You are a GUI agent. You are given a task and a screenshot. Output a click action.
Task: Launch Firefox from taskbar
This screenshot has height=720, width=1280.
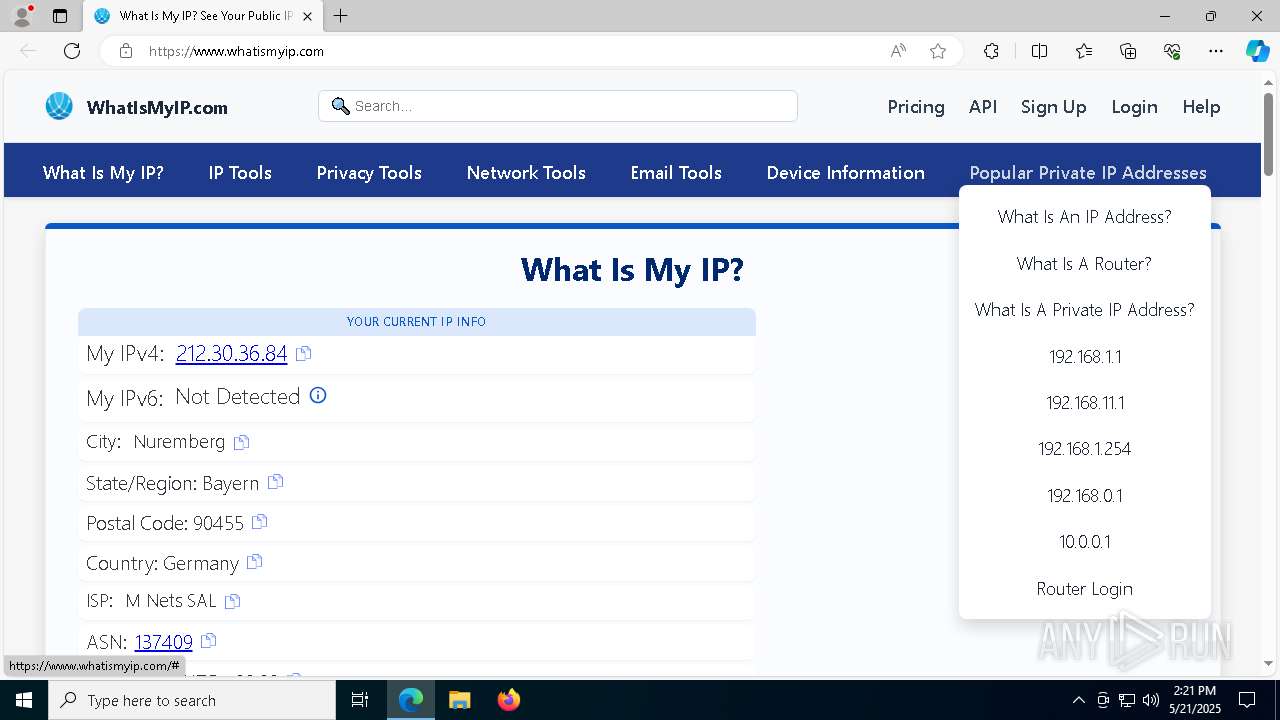[x=508, y=700]
